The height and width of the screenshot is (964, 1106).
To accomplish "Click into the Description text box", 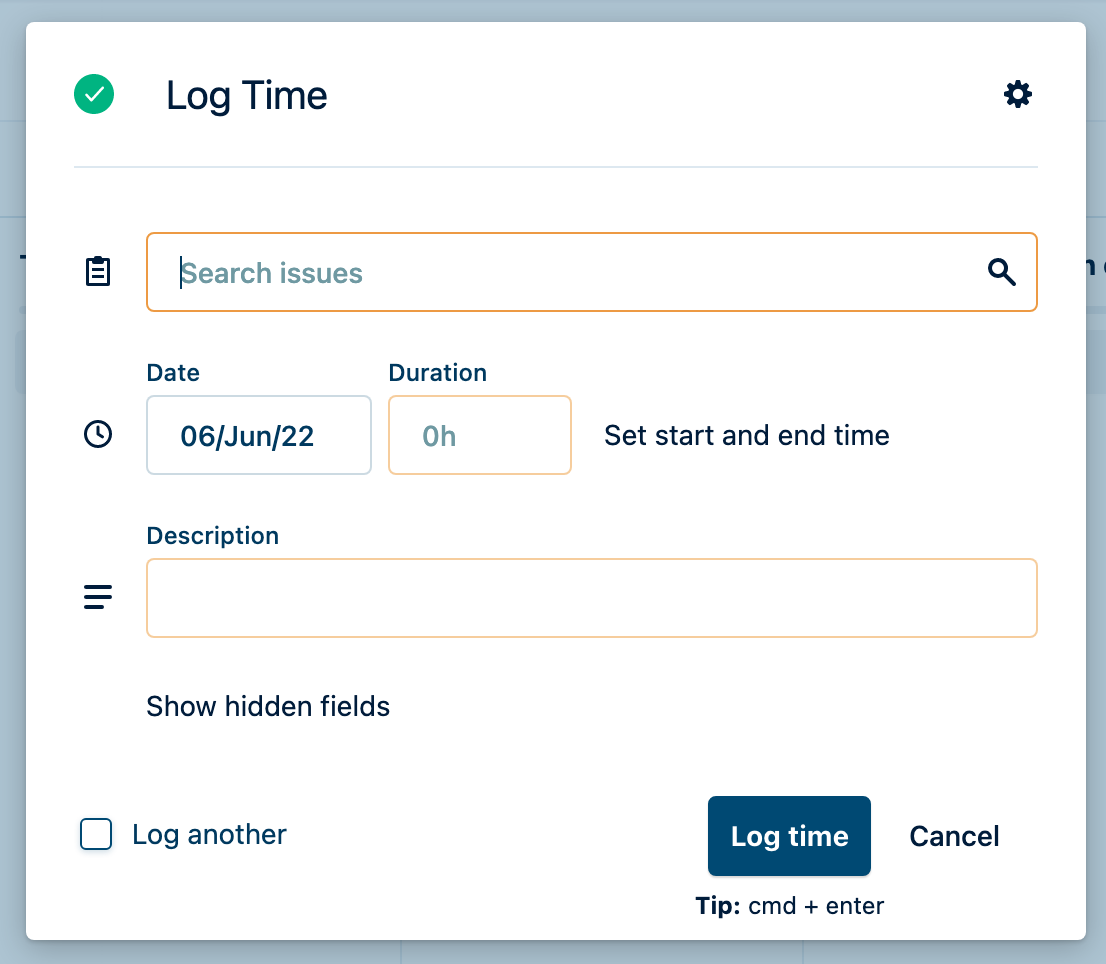I will point(591,598).
